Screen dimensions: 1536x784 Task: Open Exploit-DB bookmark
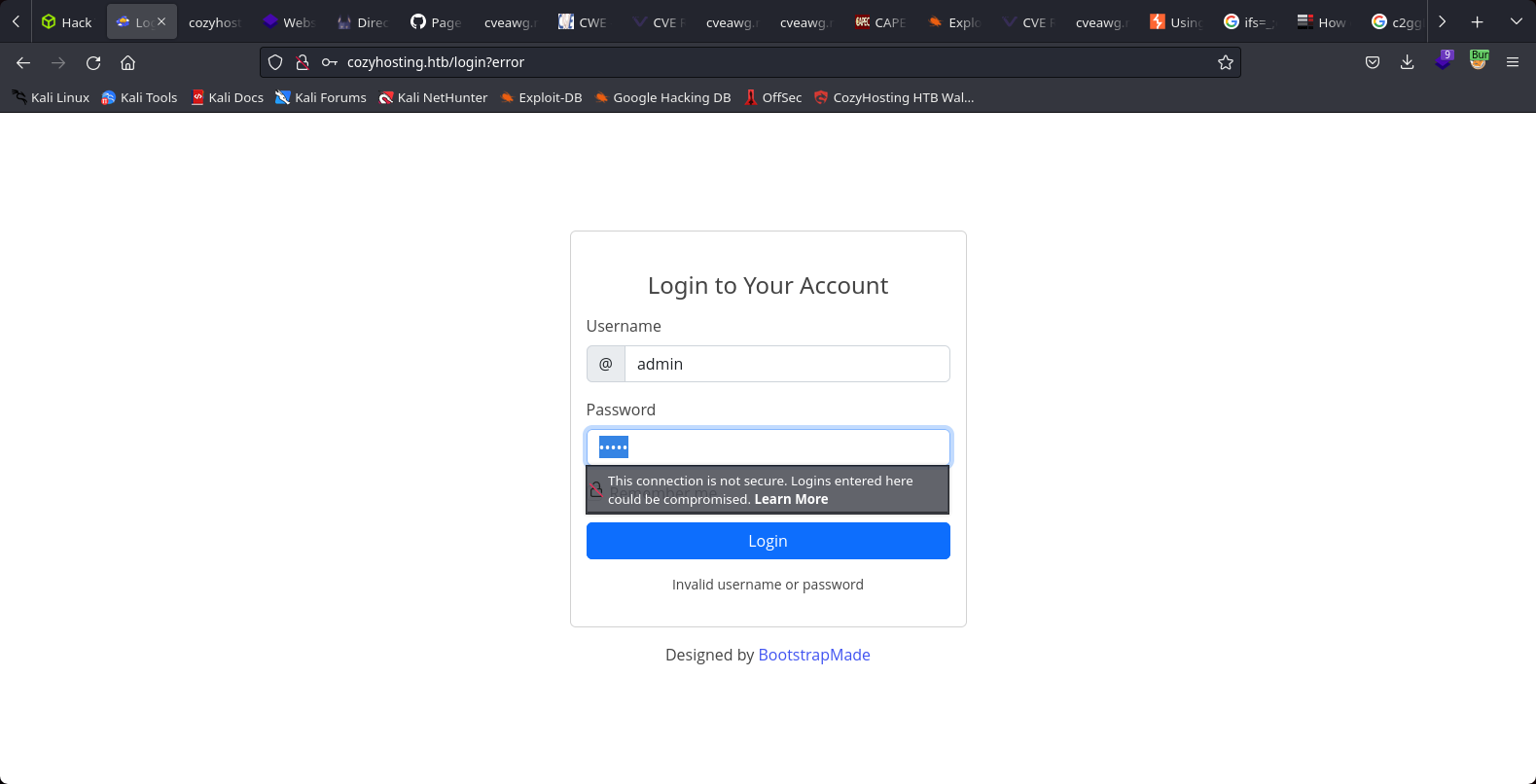pyautogui.click(x=541, y=97)
